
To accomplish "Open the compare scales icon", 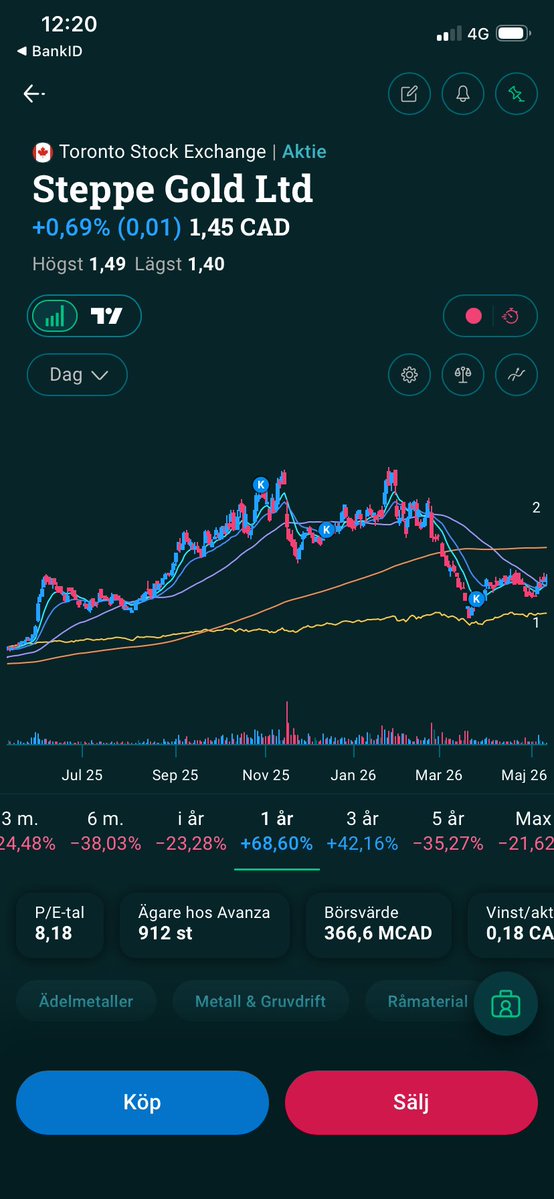I will [463, 375].
